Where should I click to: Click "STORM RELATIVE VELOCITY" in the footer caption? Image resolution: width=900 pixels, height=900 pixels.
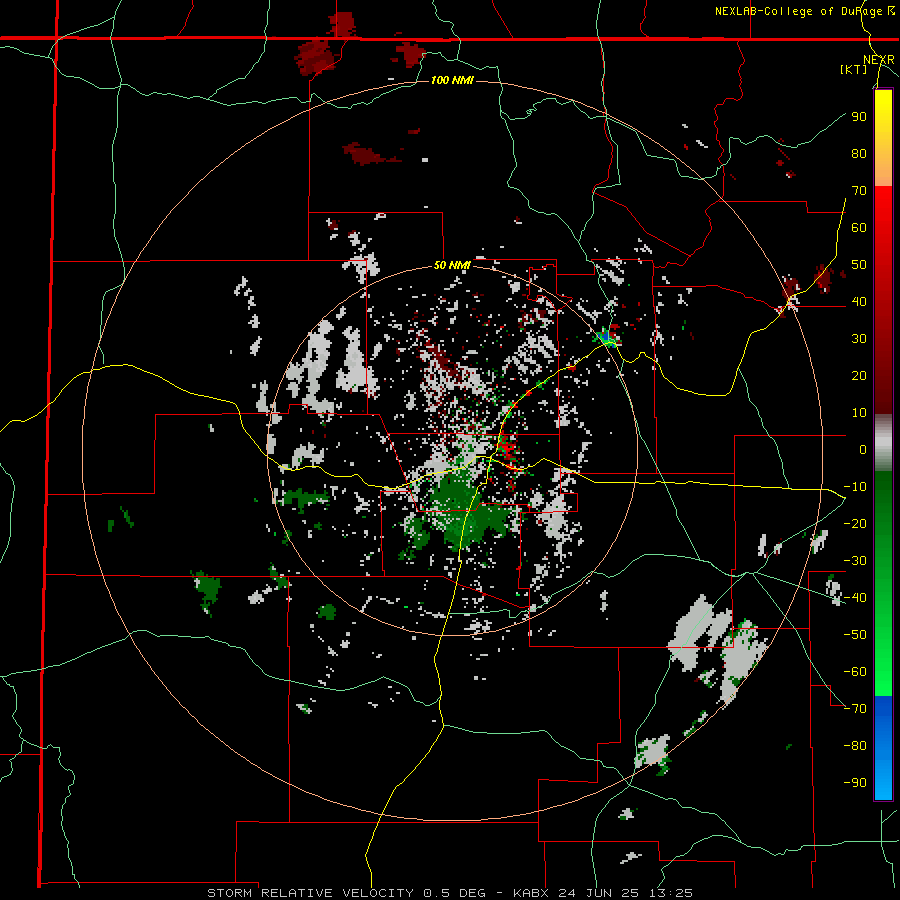310,893
